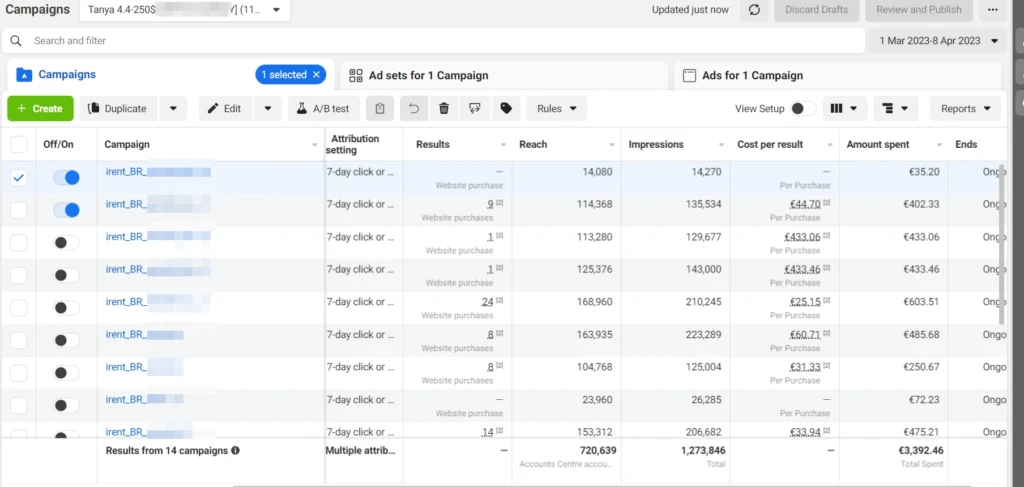1024x487 pixels.
Task: Click the export share icon next to trash
Action: click(x=475, y=108)
